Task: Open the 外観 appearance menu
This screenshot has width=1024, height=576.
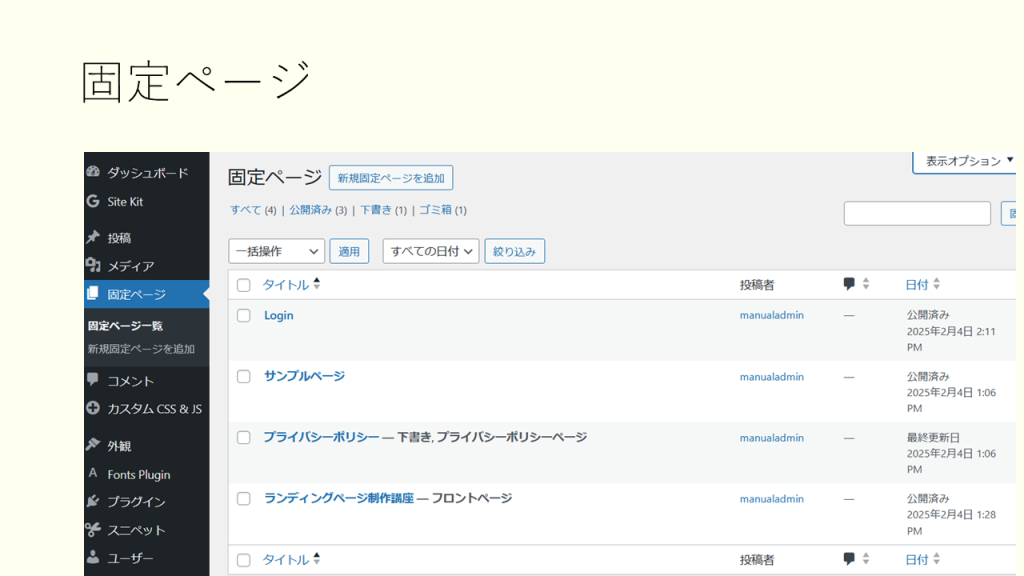Action: (x=119, y=446)
